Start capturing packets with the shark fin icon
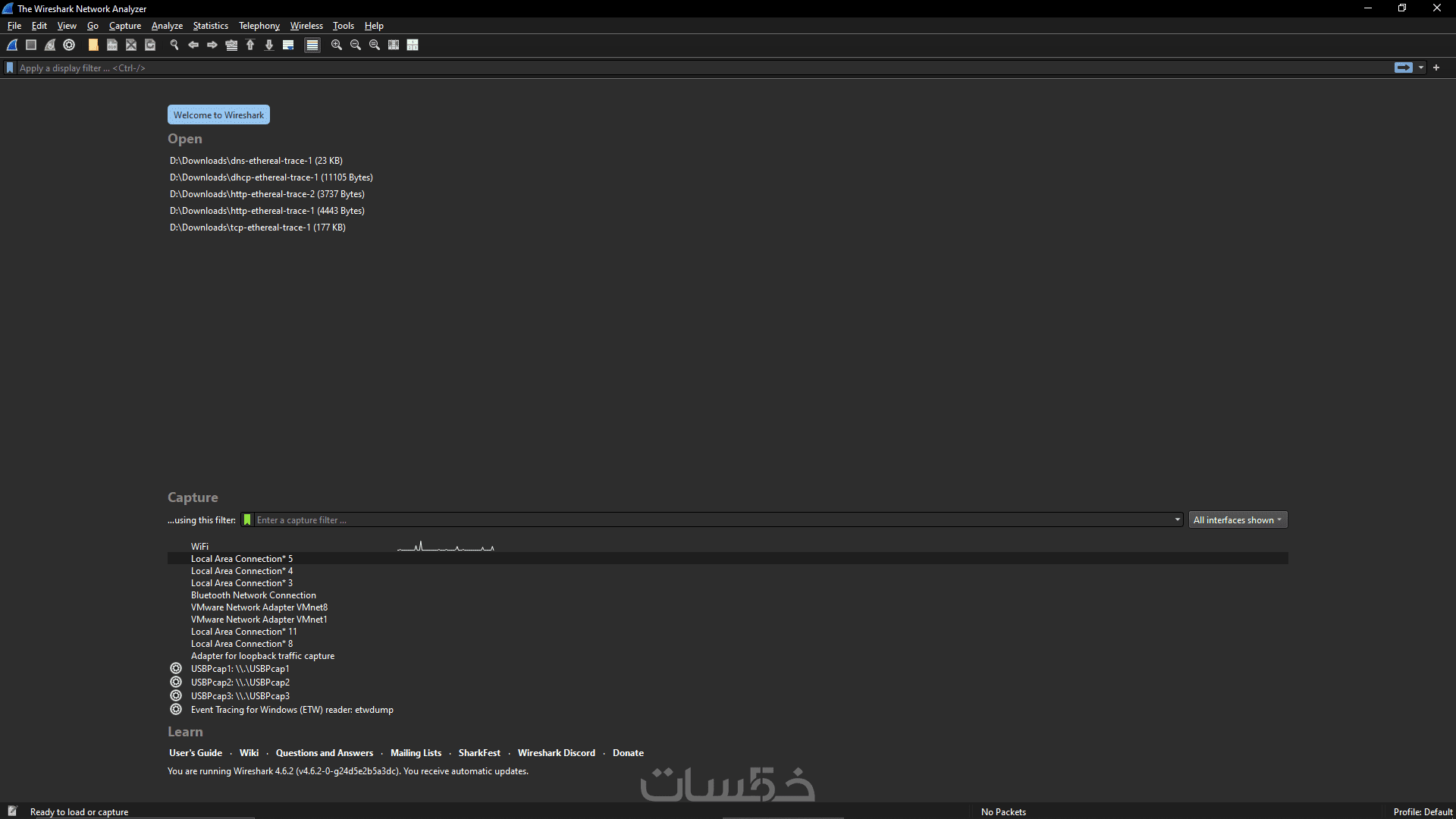Screen dimensions: 1456x819 (x=12, y=45)
